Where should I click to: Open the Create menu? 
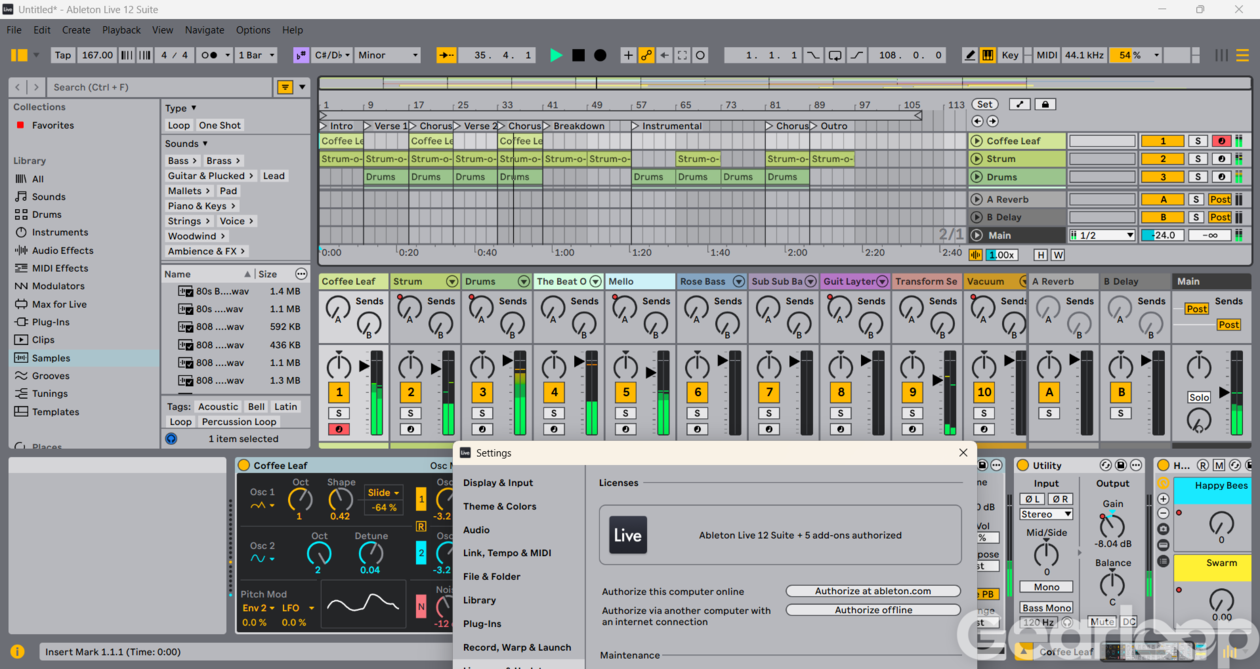coord(76,30)
